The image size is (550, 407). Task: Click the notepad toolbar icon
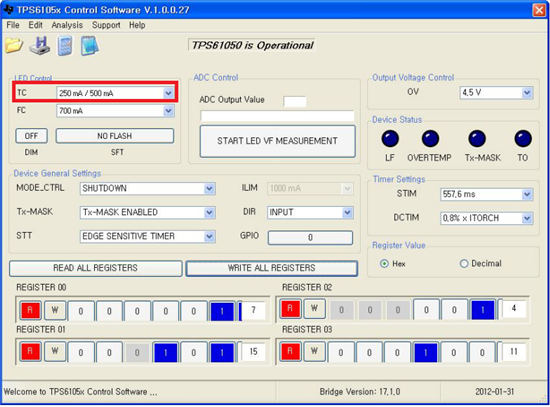click(x=90, y=46)
